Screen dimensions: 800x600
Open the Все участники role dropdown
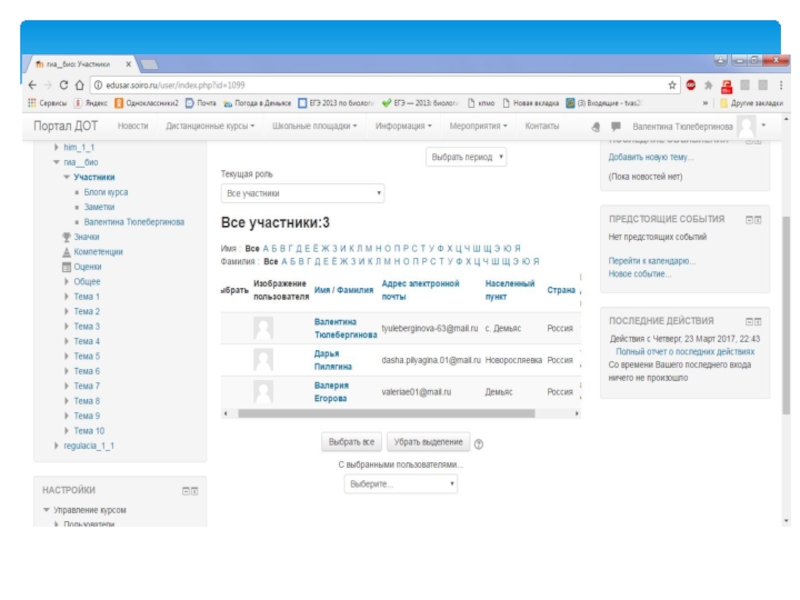(302, 194)
